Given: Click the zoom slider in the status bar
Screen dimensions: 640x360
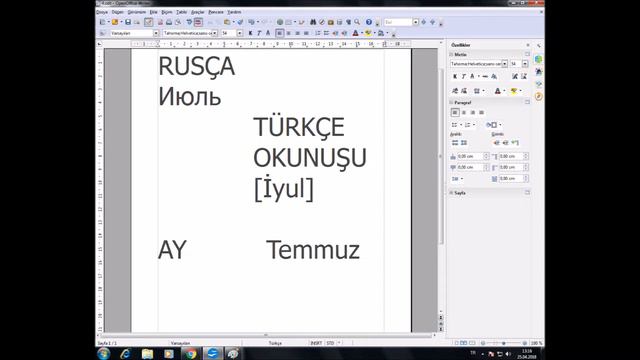Looking at the screenshot, I should [504, 343].
